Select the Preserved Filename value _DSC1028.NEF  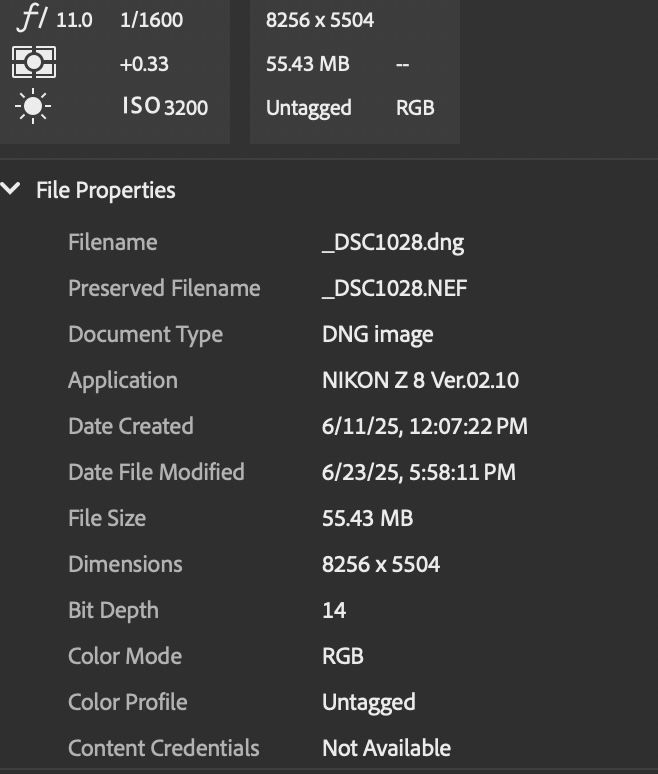pyautogui.click(x=394, y=289)
